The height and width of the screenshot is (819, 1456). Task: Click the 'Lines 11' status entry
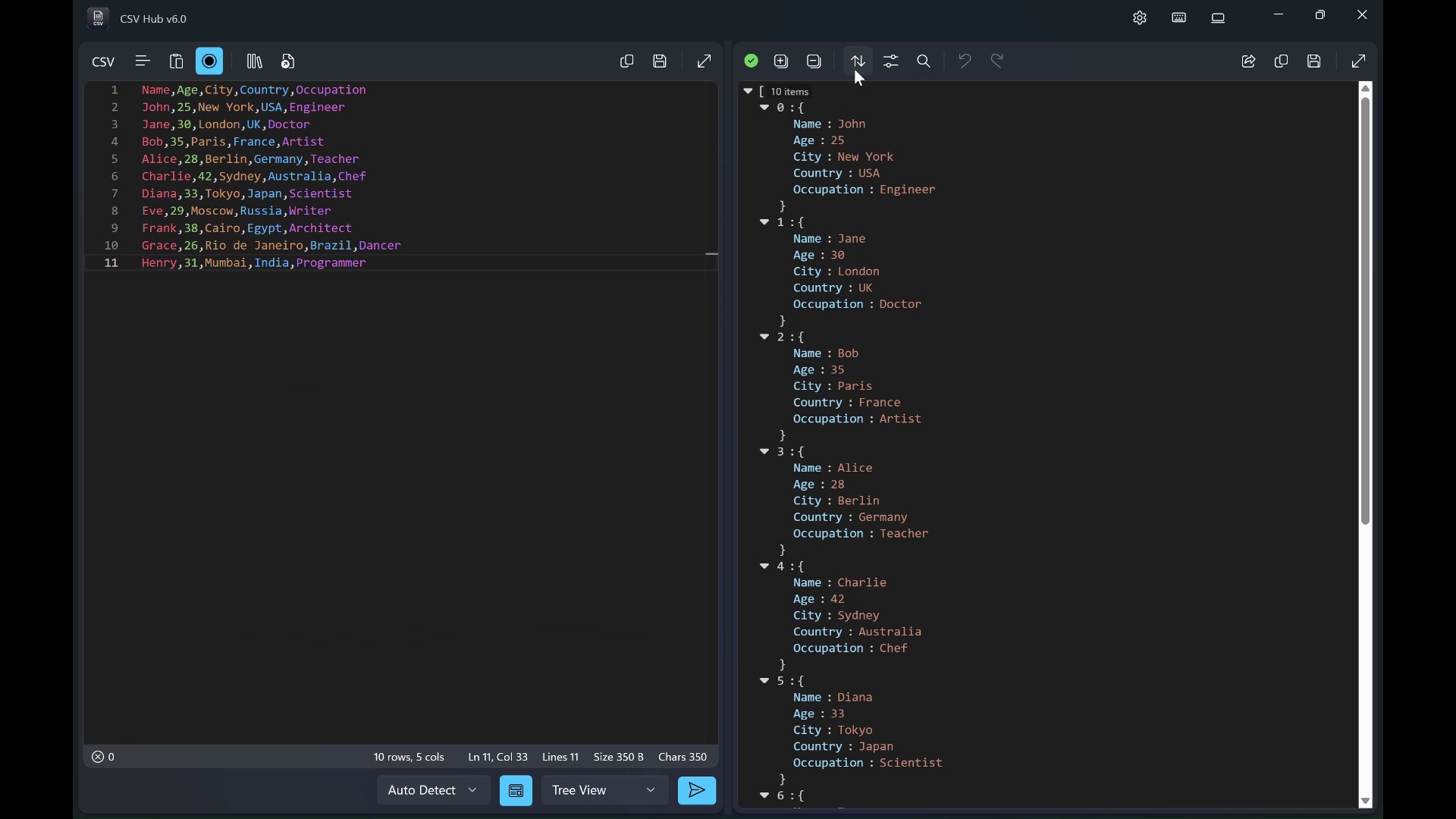pos(561,758)
